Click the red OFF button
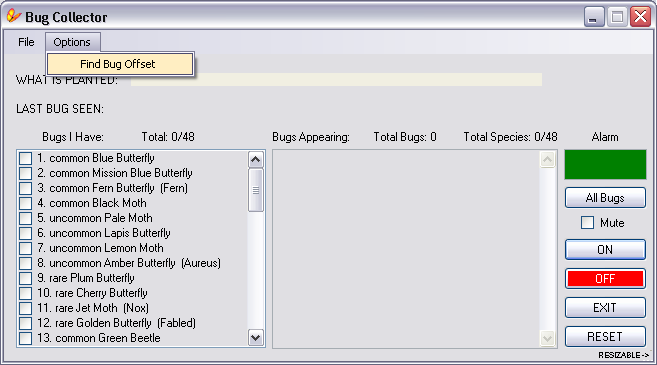The height and width of the screenshot is (365, 657). 605,279
